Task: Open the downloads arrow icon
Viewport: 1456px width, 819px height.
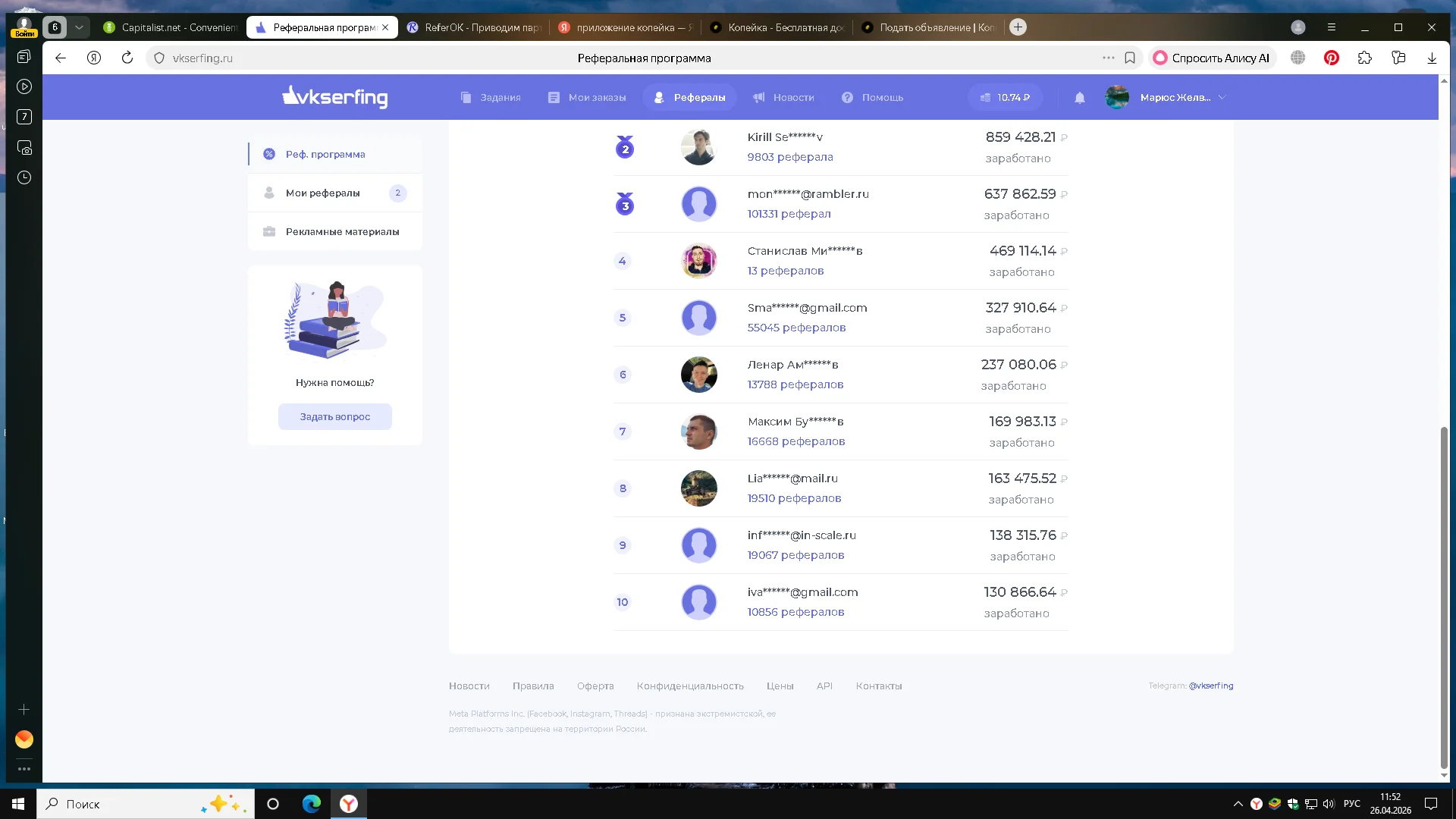Action: coord(1432,58)
